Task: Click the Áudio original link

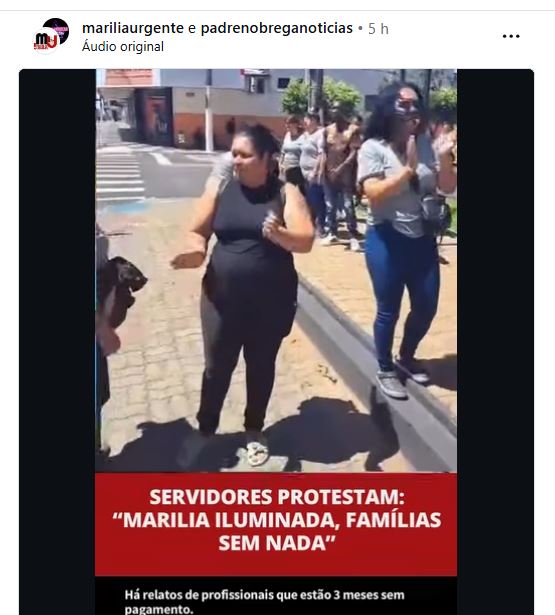Action: (x=123, y=47)
